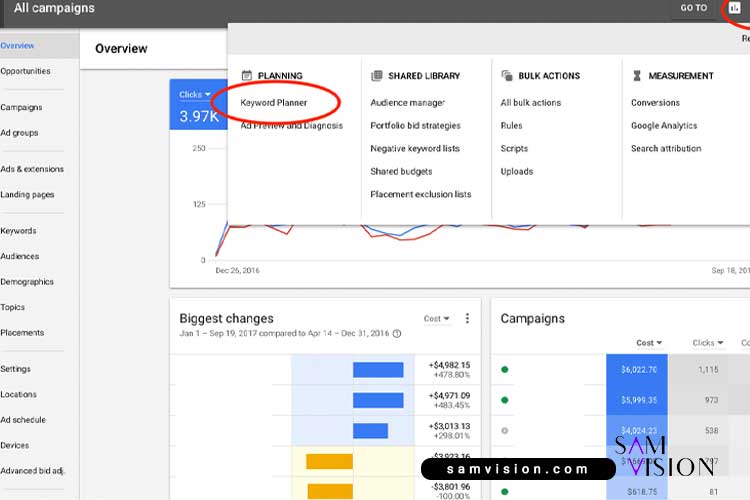Open Conversions under Measurement
The width and height of the screenshot is (750, 500).
(x=655, y=102)
